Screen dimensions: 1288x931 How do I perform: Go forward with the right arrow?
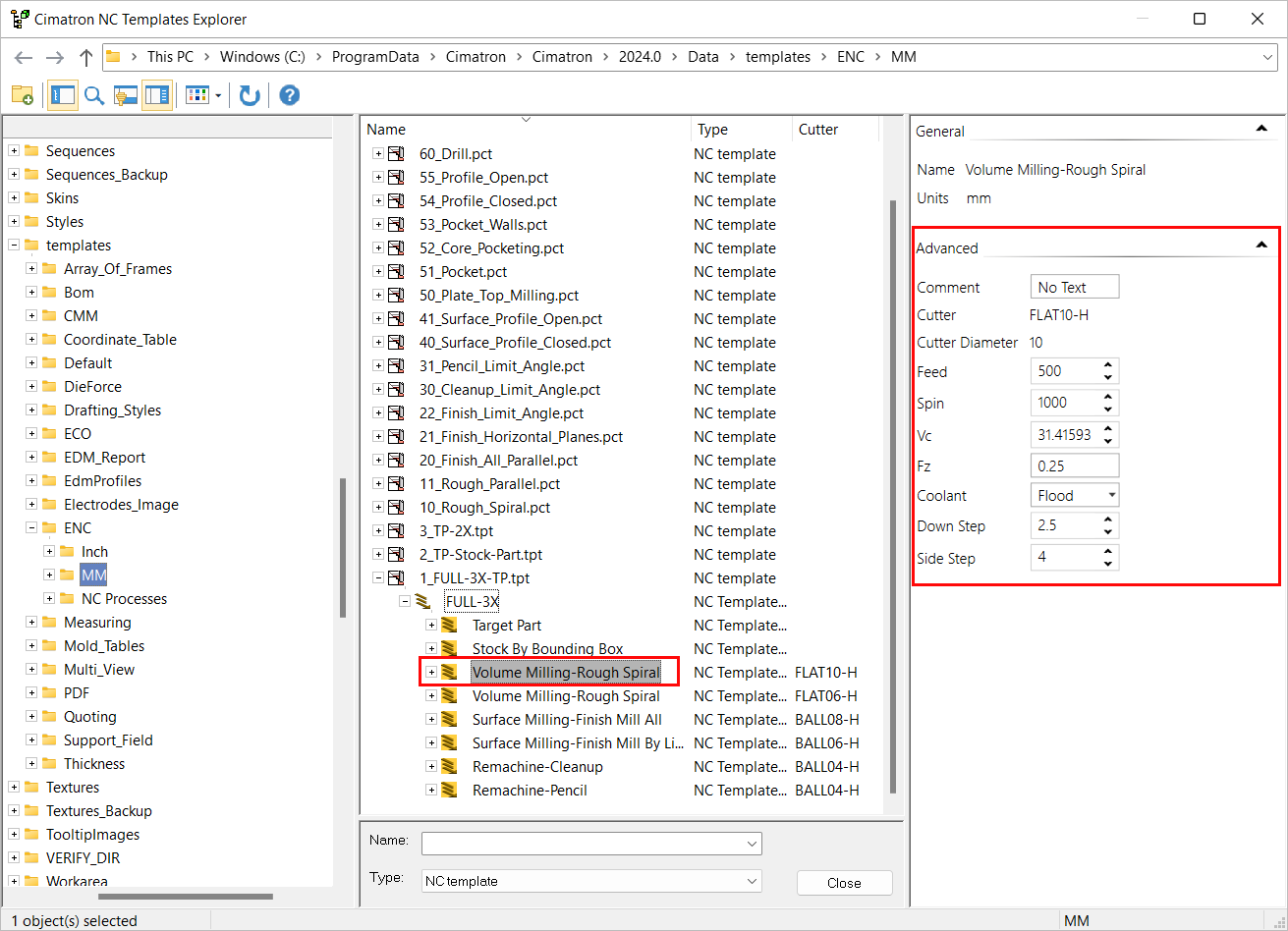(x=55, y=57)
